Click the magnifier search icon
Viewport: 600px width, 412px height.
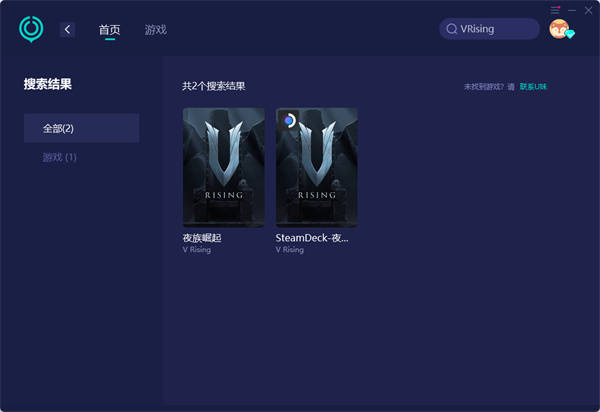coord(452,29)
